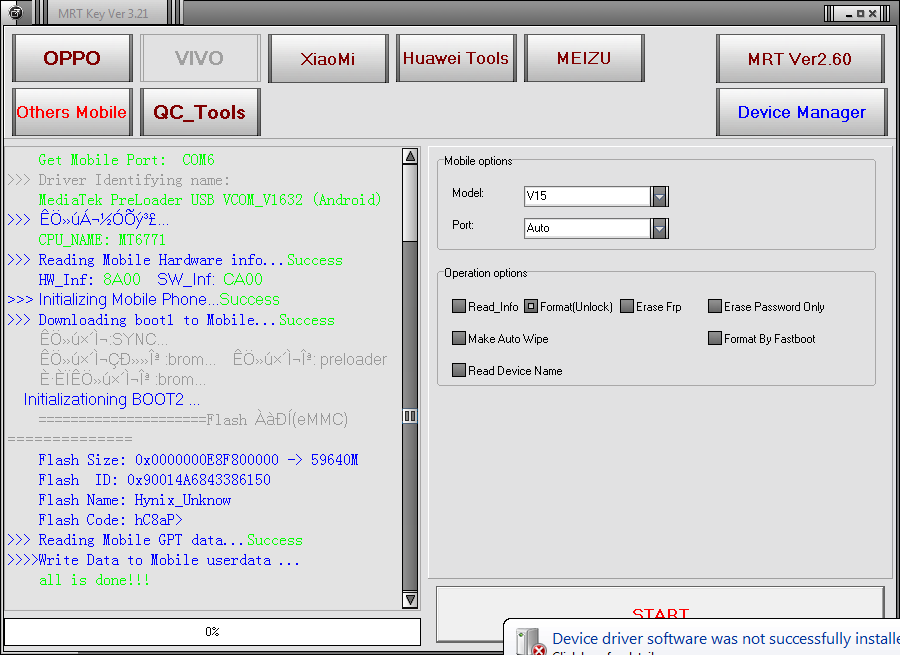This screenshot has width=900, height=655.
Task: Open Others Mobile section
Action: pos(72,112)
